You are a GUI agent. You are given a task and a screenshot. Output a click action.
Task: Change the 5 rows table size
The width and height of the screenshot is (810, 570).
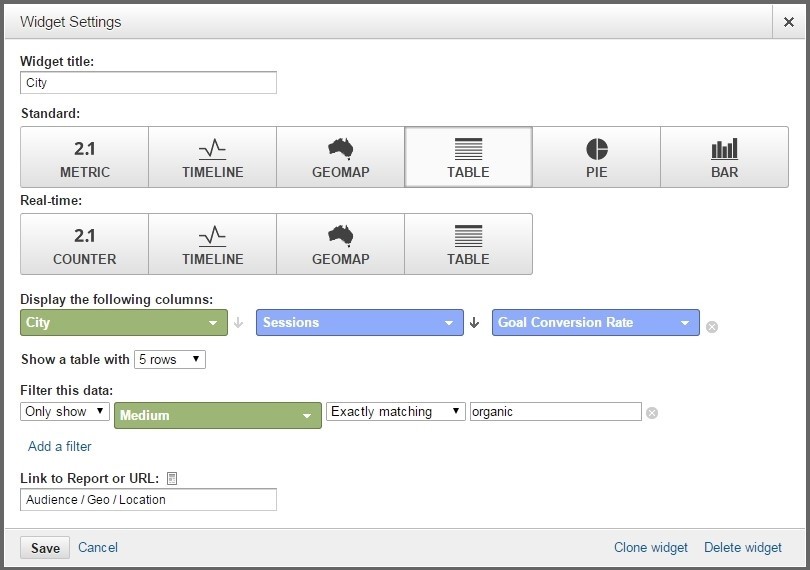pyautogui.click(x=170, y=359)
